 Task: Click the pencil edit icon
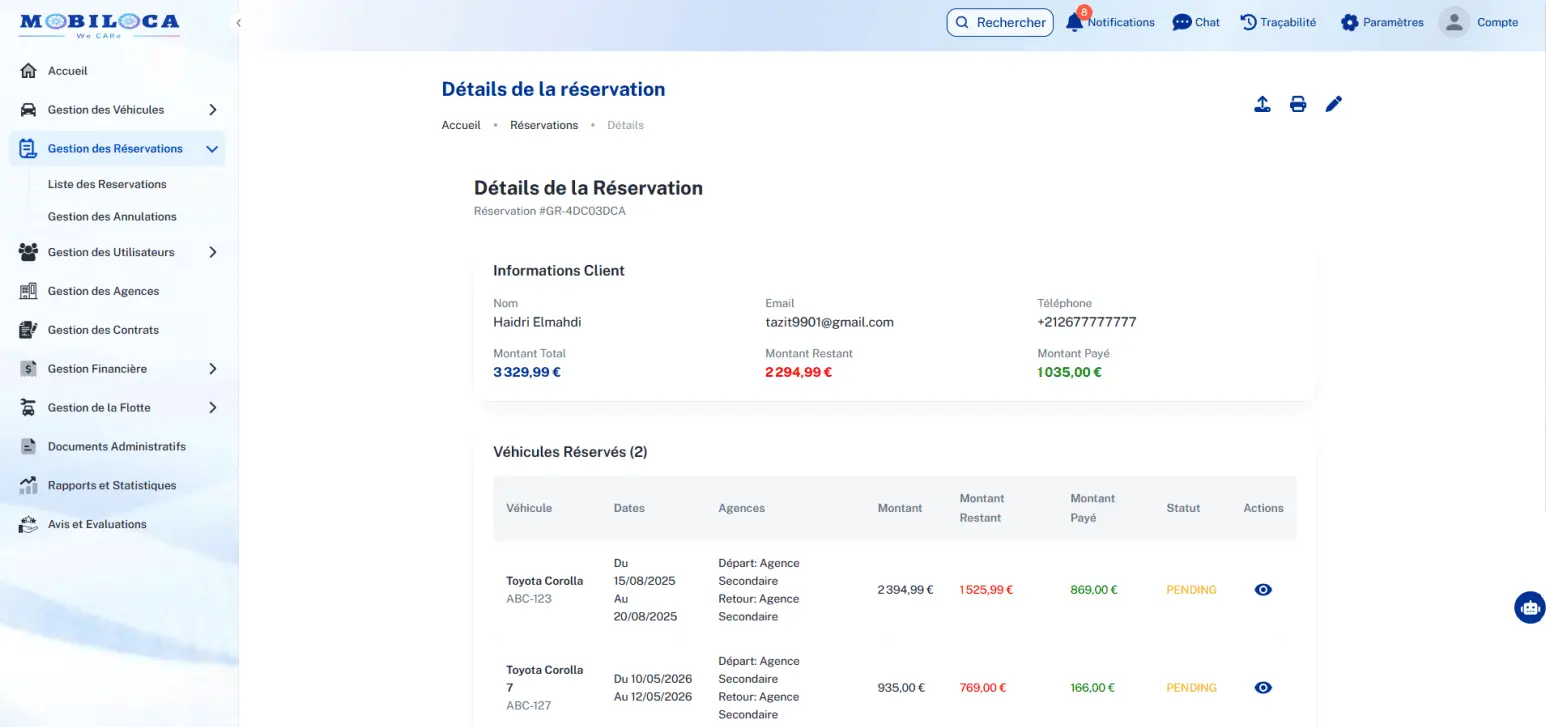(1333, 104)
